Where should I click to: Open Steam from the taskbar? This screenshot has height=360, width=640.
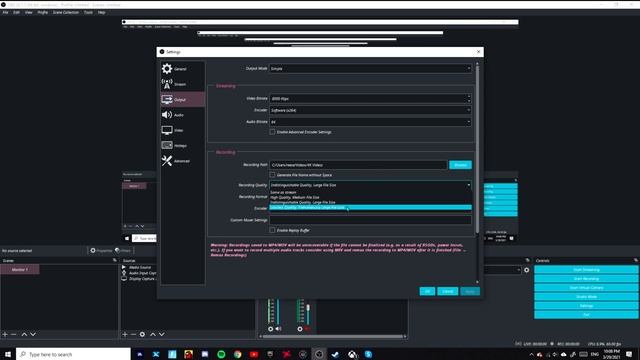pyautogui.click(x=336, y=354)
